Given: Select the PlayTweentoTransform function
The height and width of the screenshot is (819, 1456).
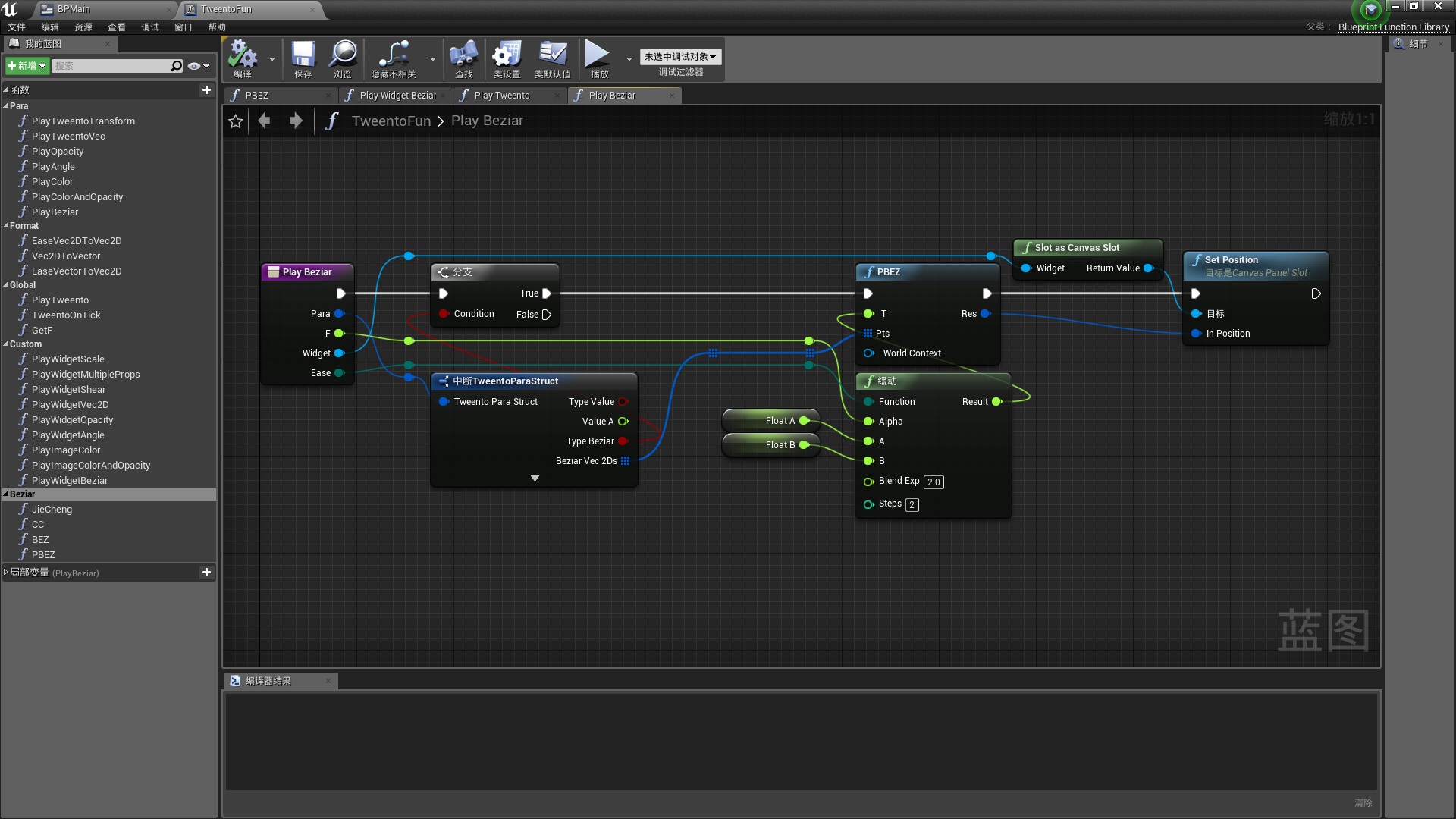Looking at the screenshot, I should click(83, 121).
